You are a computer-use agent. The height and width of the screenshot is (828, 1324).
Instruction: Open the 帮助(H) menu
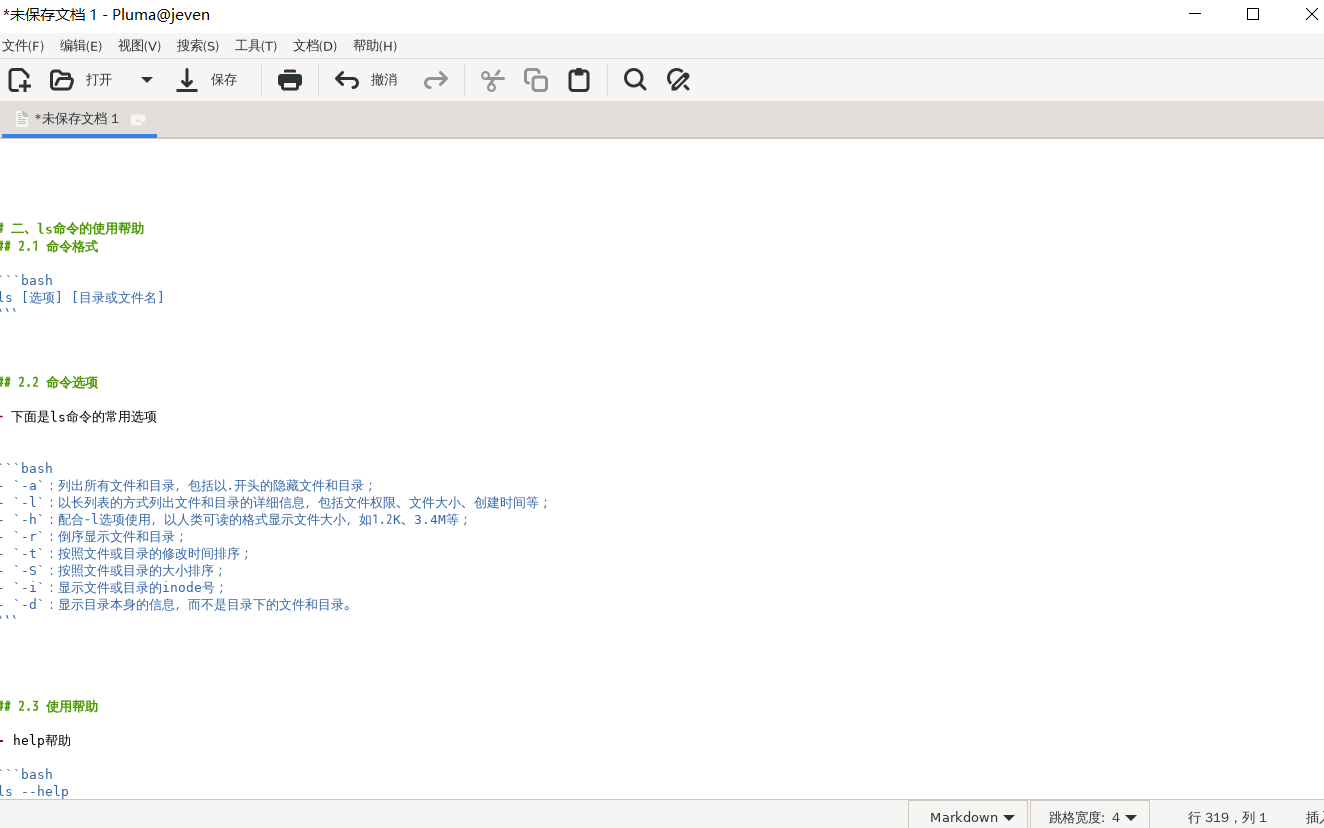[375, 46]
